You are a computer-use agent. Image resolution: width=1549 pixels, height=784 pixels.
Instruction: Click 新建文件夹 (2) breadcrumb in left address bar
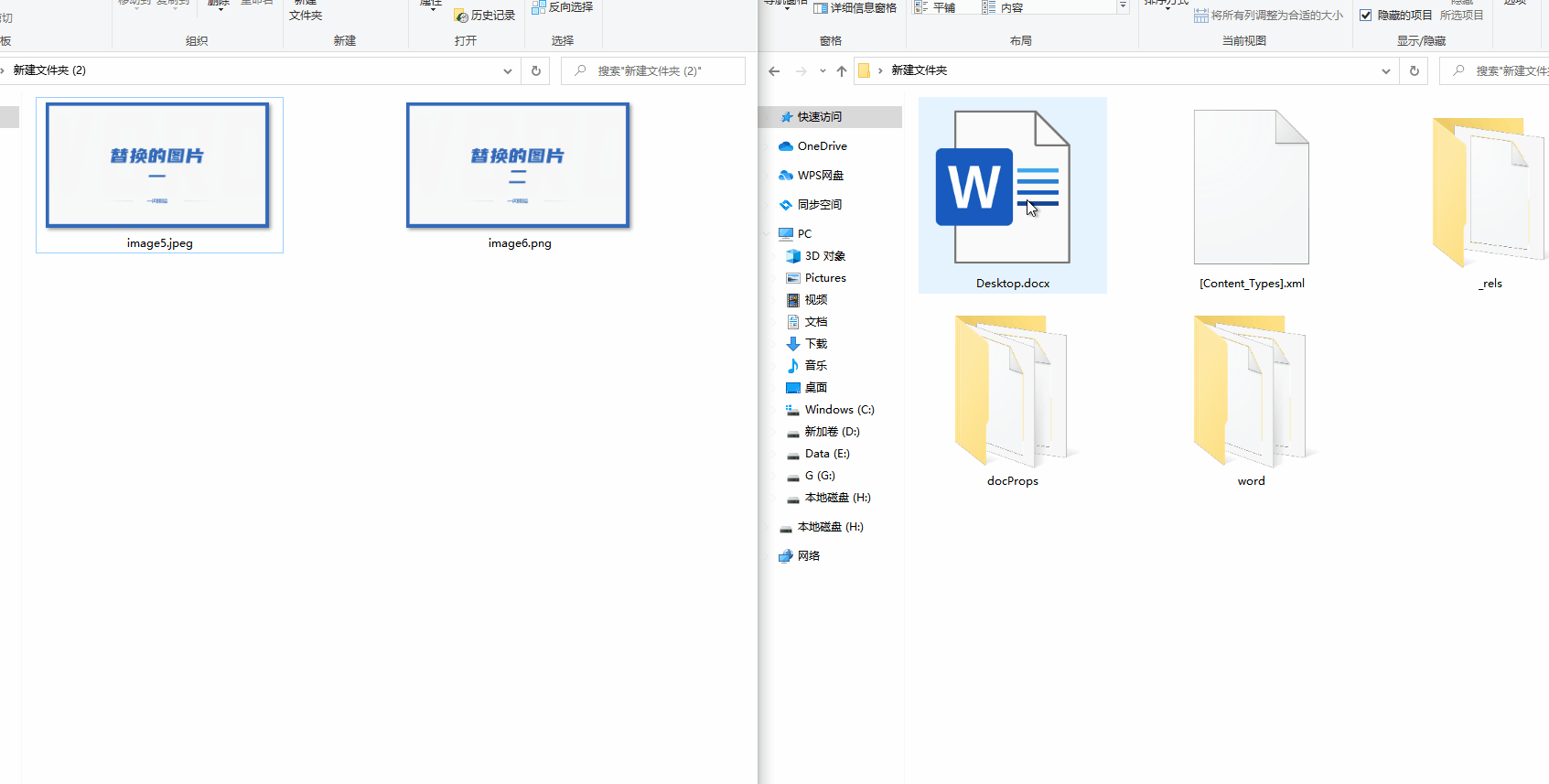tap(49, 70)
